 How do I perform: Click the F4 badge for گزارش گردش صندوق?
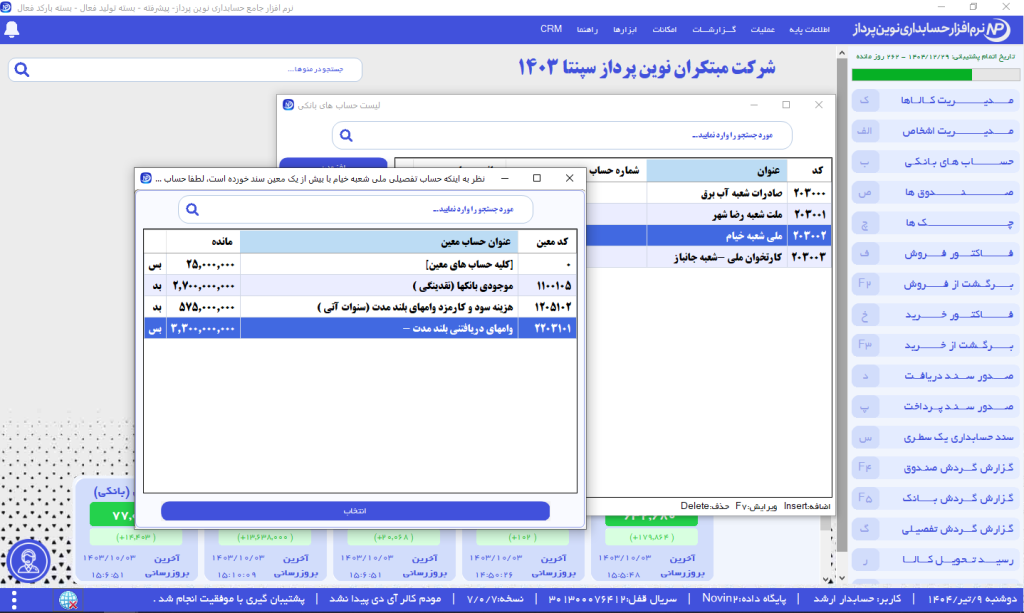click(865, 467)
